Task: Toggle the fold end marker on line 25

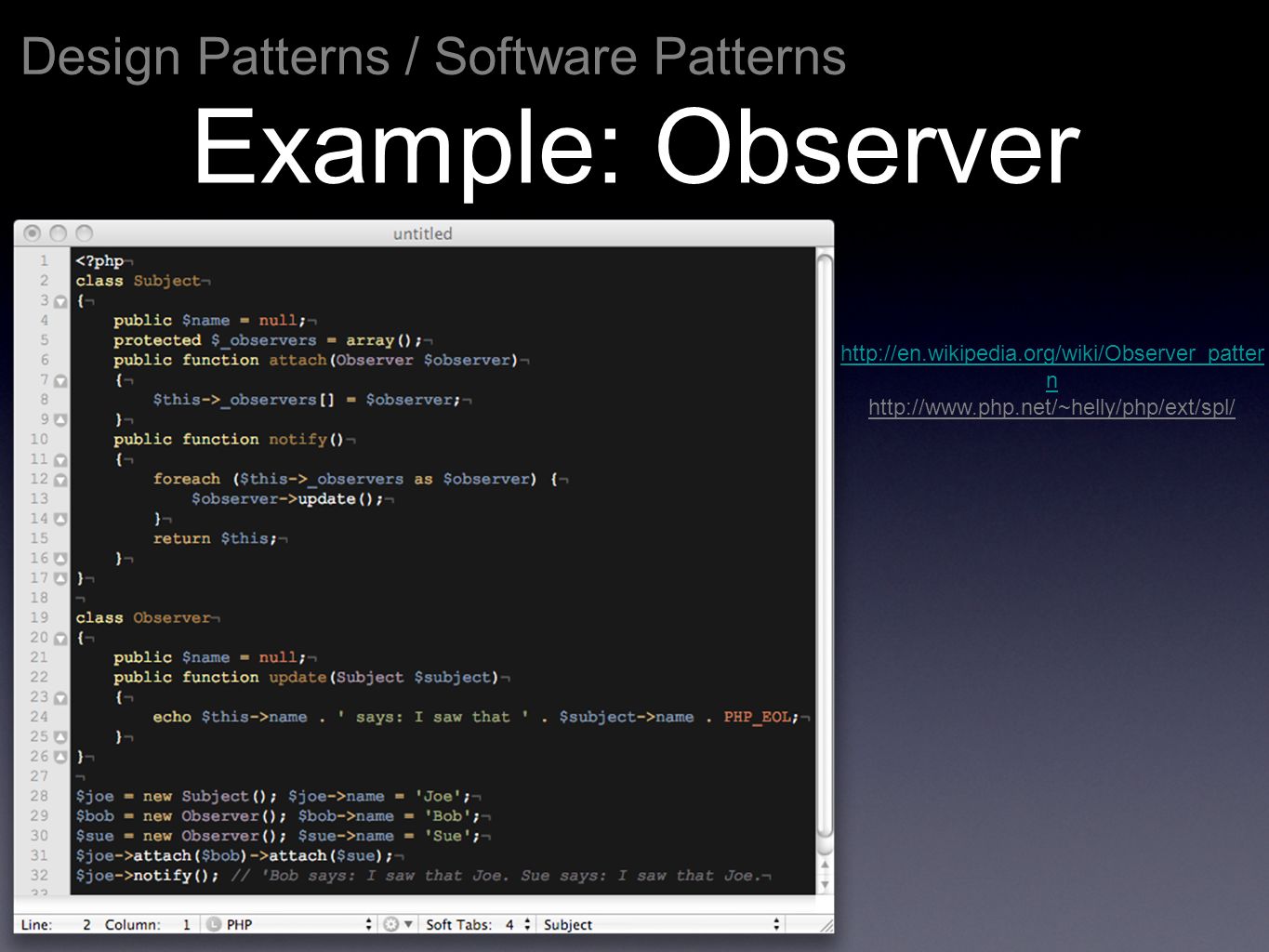Action: pyautogui.click(x=60, y=736)
